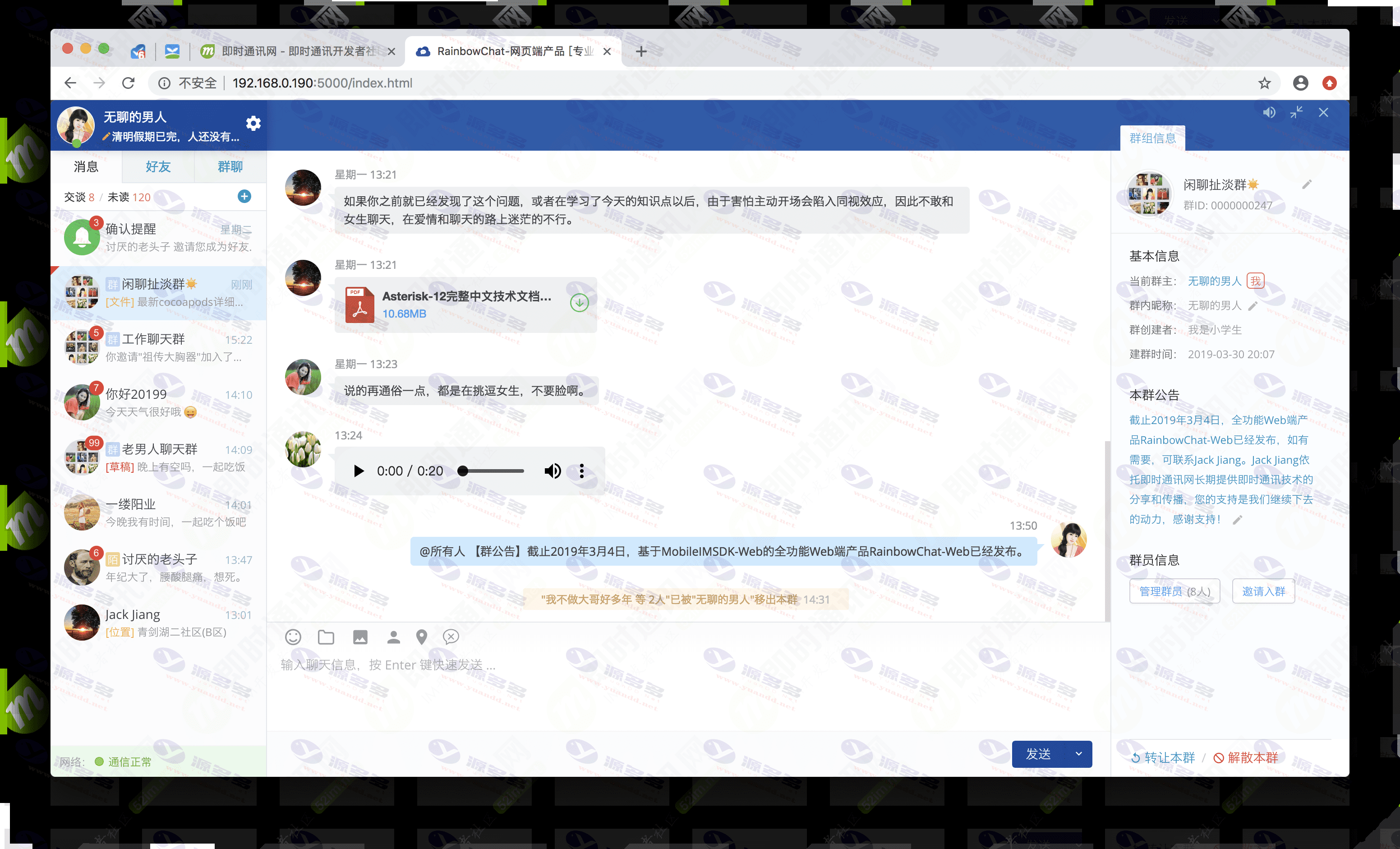Send a location pin
Screen dimensions: 1400x849
421,637
